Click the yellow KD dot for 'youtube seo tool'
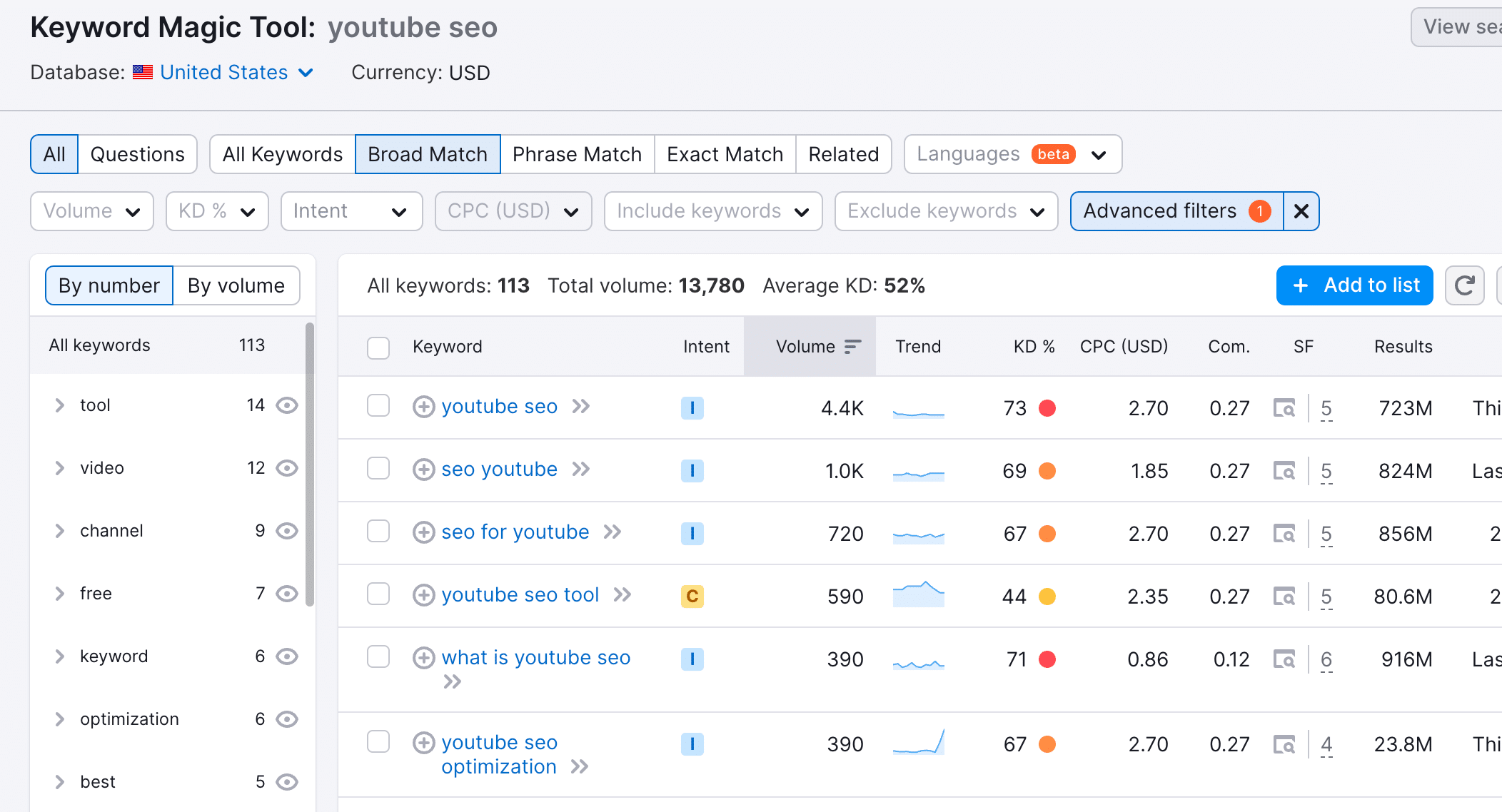Screen dimensions: 1502x812 pos(1047,597)
